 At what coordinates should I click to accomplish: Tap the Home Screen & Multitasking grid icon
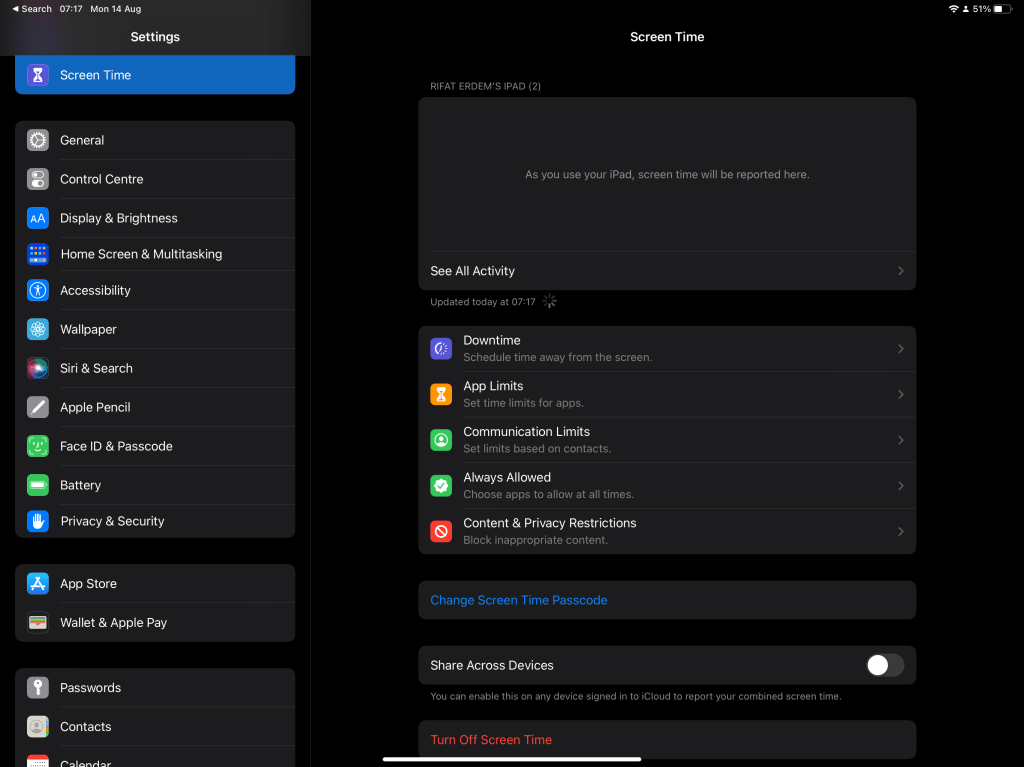point(38,254)
